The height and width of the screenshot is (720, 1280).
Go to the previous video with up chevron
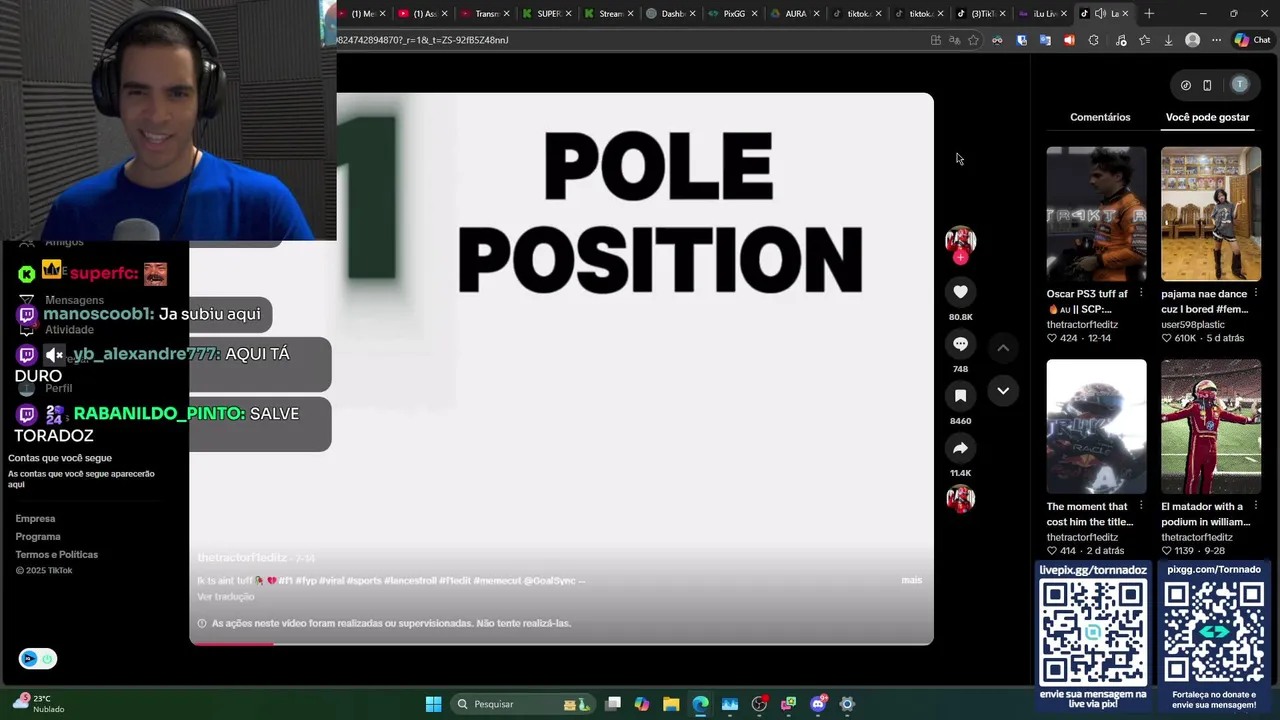(1003, 348)
